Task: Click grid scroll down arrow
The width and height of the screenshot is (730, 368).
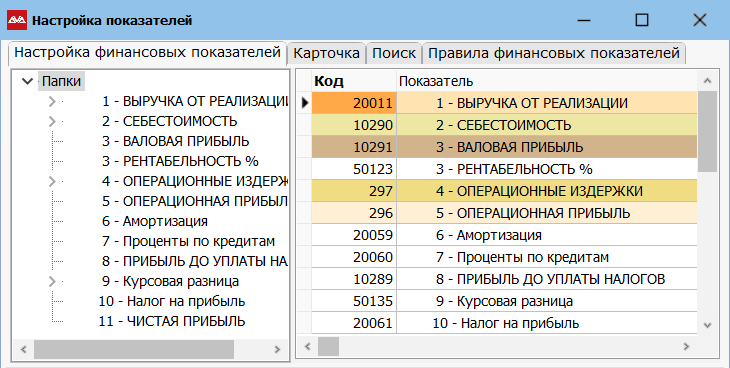Action: point(707,325)
